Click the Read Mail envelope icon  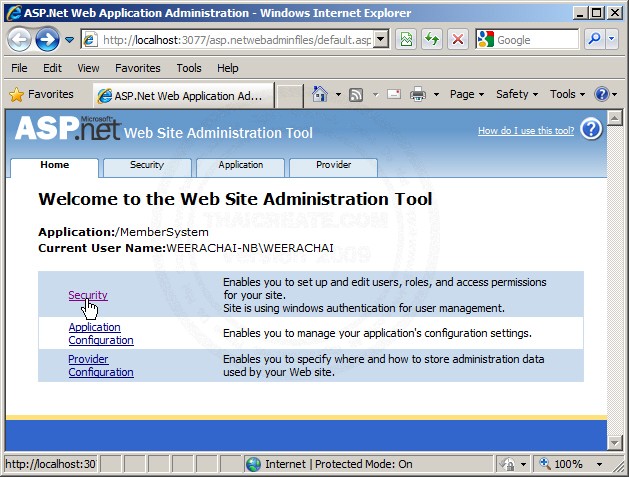click(x=394, y=94)
